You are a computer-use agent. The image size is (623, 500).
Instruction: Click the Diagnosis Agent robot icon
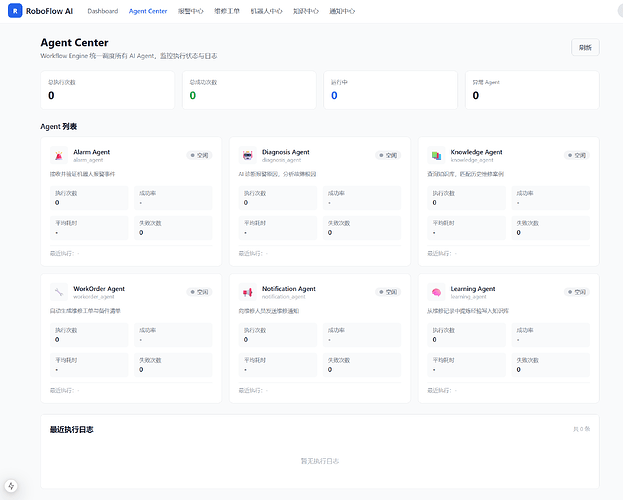click(248, 155)
